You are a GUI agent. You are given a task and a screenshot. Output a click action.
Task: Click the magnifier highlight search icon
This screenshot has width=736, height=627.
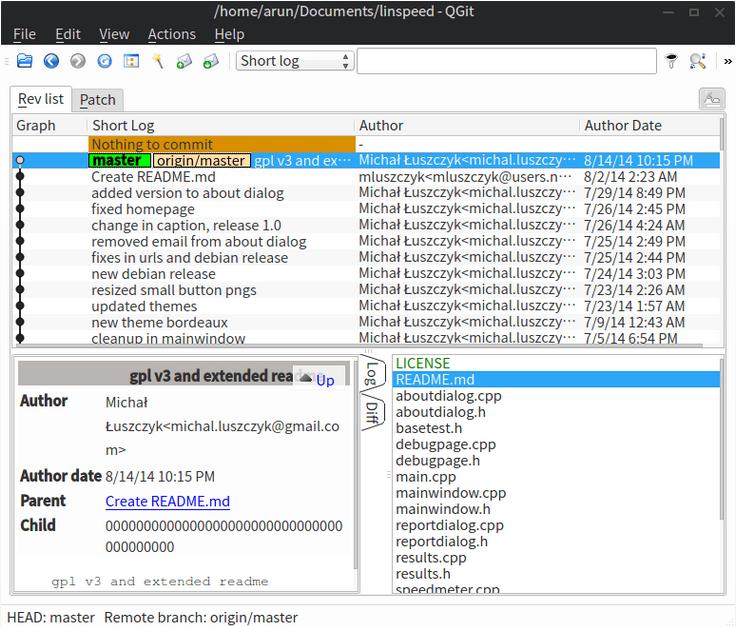pos(697,61)
